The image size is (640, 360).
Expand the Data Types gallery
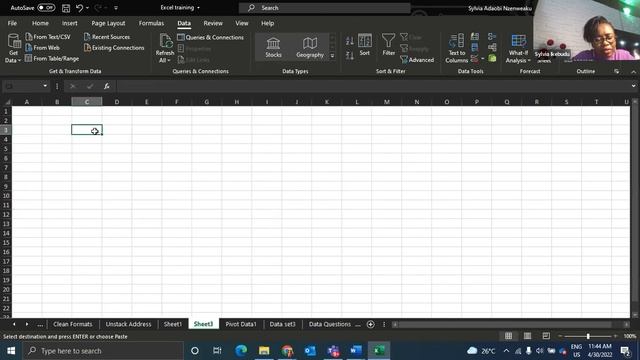coord(332,56)
